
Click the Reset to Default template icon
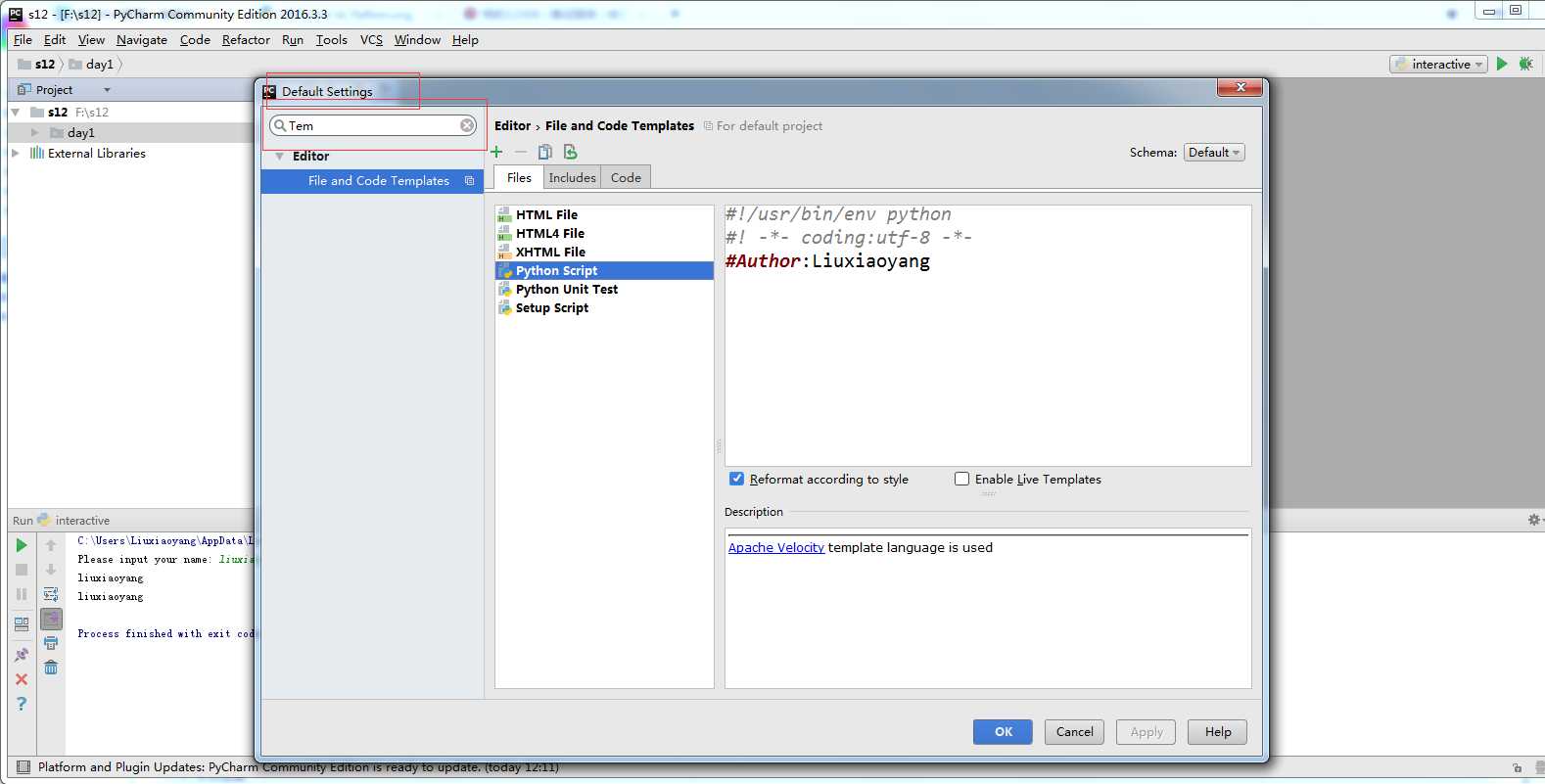point(570,152)
